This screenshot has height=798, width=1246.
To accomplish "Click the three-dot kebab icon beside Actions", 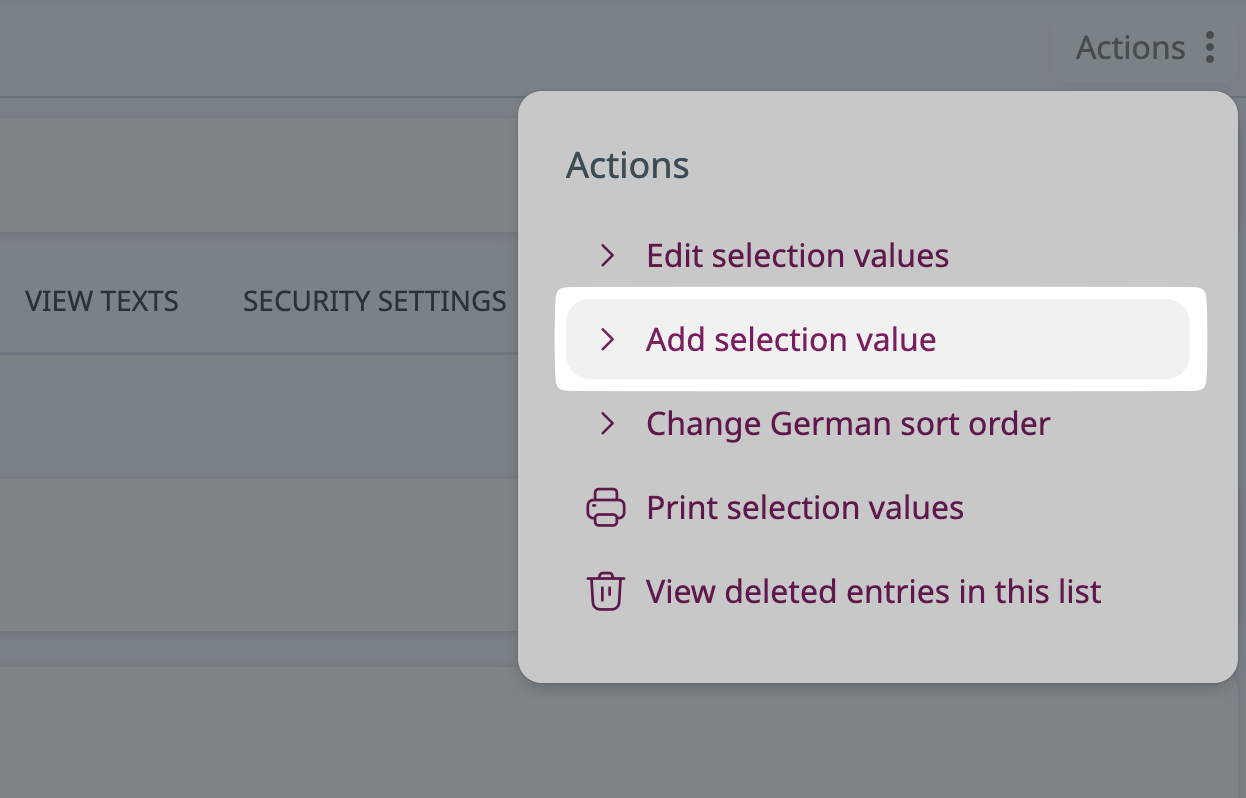I will [1210, 47].
